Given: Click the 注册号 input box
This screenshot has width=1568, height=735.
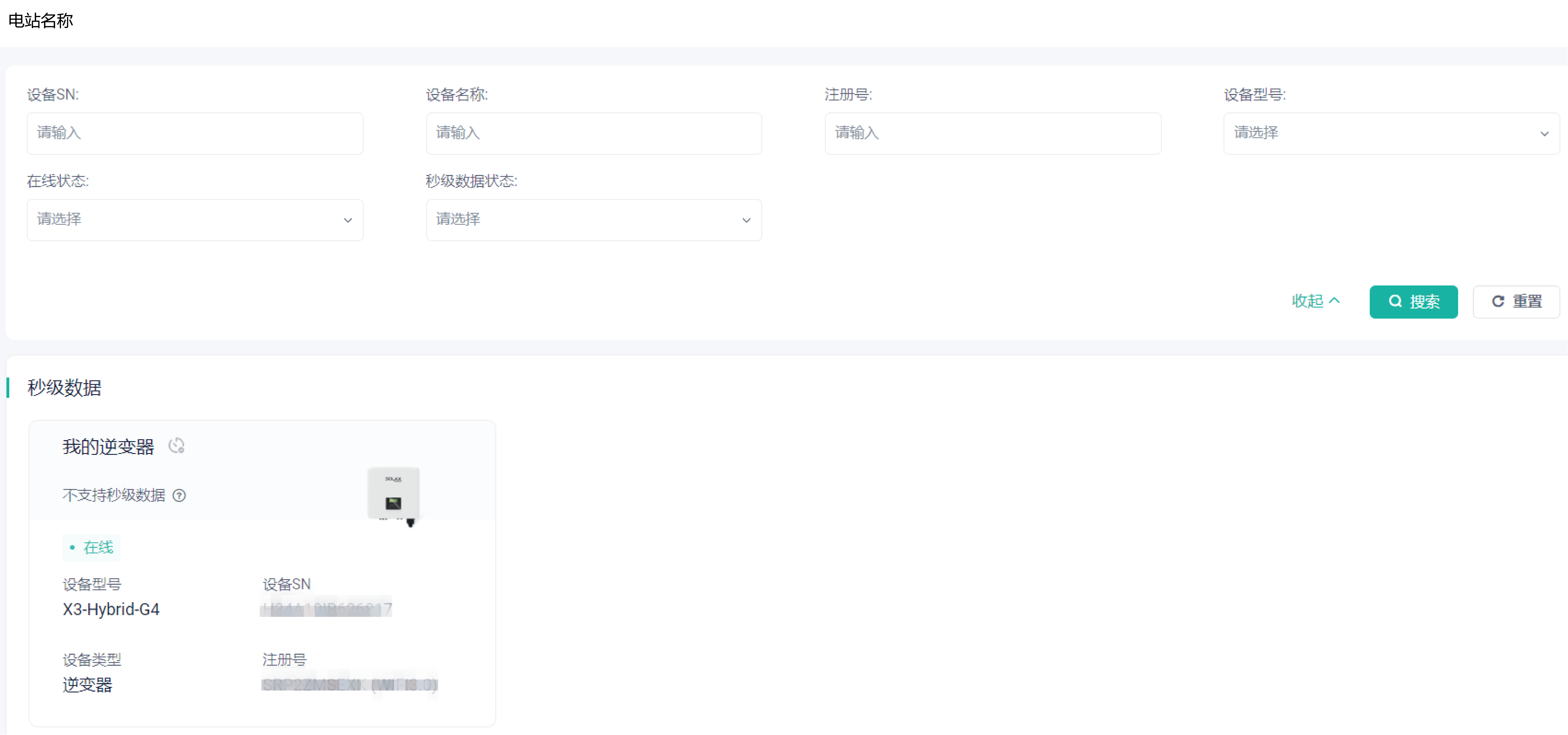Looking at the screenshot, I should click(x=993, y=133).
